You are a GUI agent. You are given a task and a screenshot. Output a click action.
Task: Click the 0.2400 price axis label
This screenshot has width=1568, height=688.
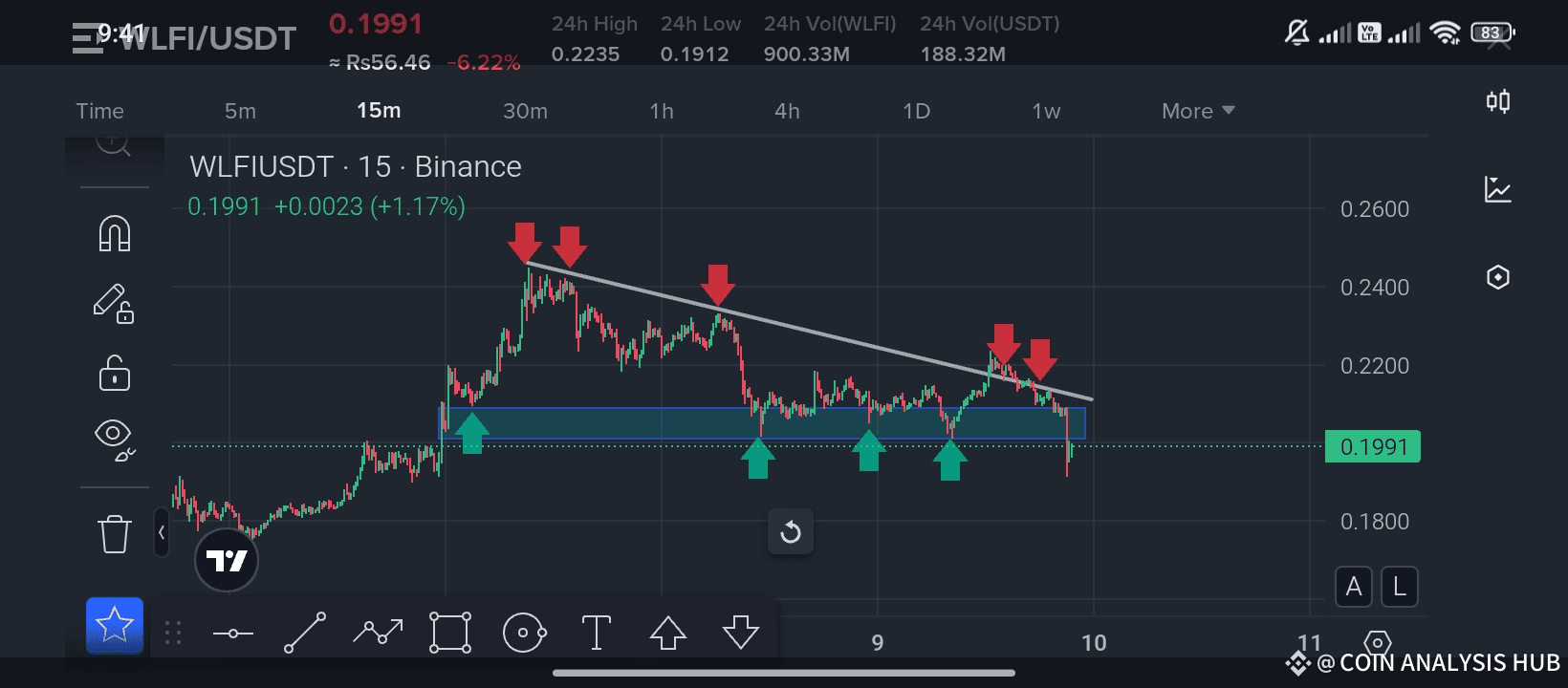(x=1374, y=288)
